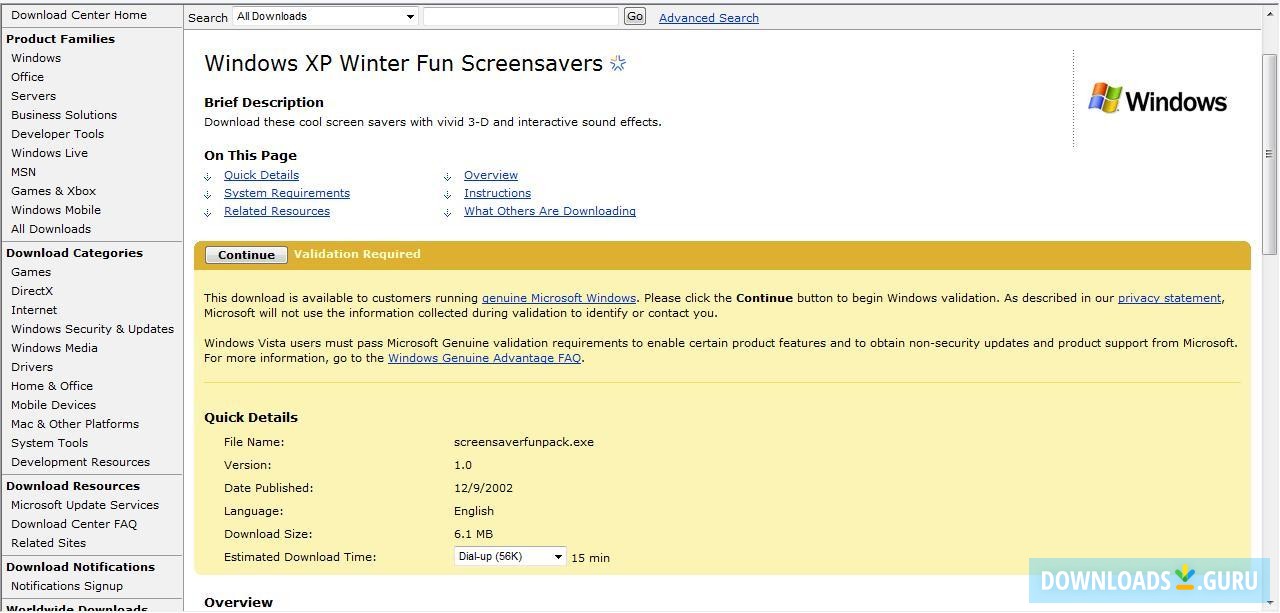Click the 15 min estimated time text
The image size is (1280, 613).
click(x=590, y=558)
